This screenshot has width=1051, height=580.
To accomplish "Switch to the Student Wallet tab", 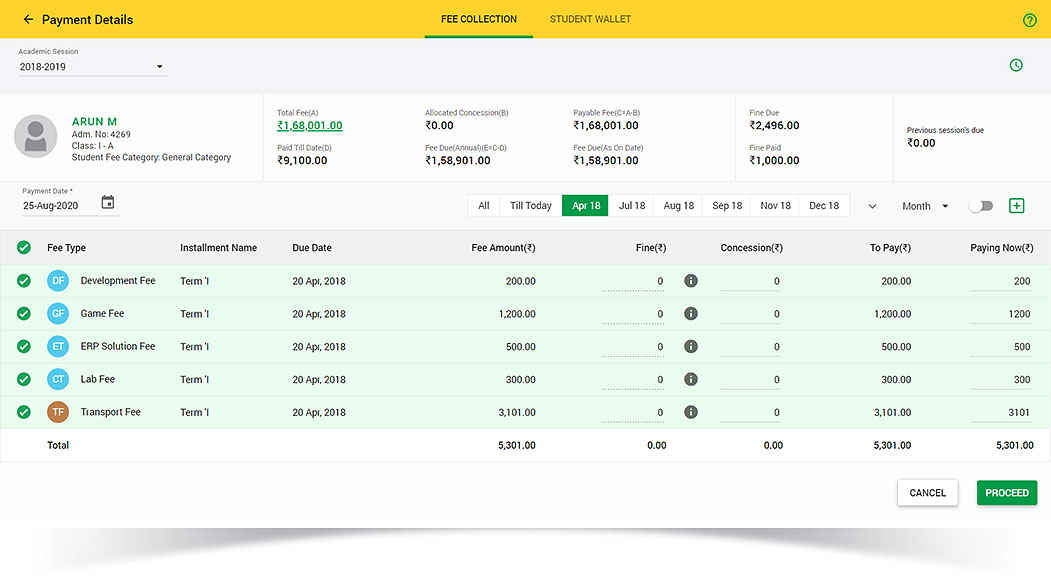I will pos(590,19).
